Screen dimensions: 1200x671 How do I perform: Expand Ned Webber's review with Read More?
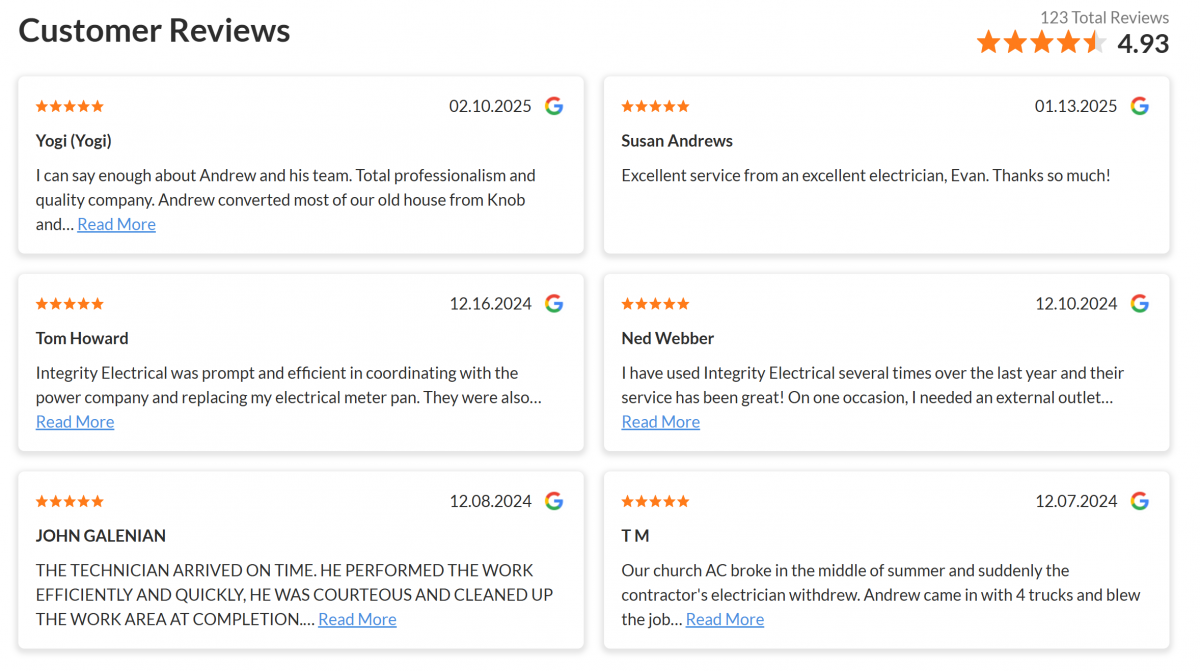[x=660, y=422]
